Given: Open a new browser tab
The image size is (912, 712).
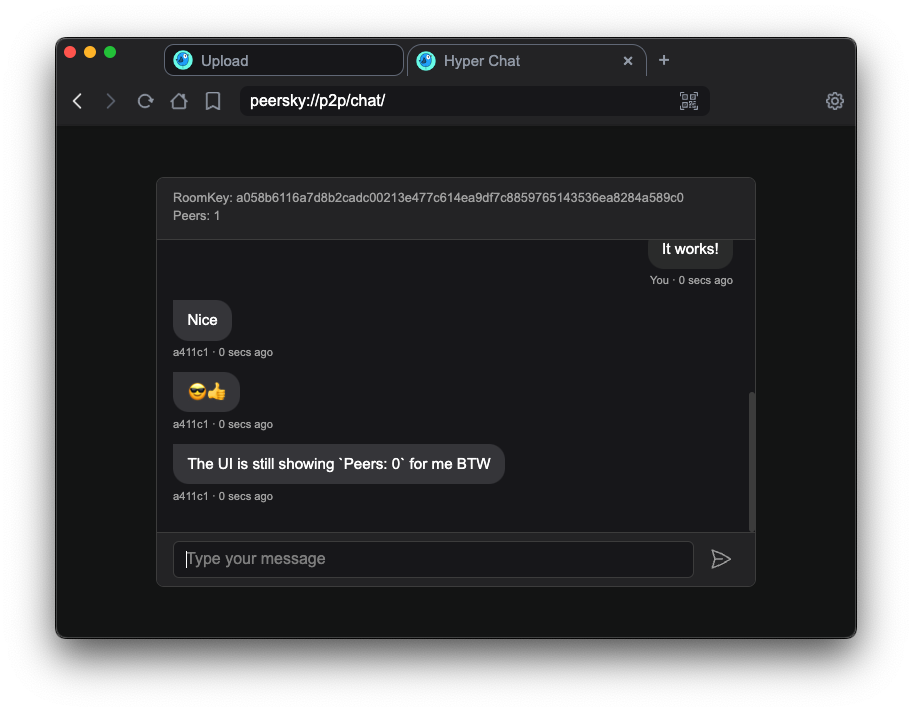Looking at the screenshot, I should point(664,60).
